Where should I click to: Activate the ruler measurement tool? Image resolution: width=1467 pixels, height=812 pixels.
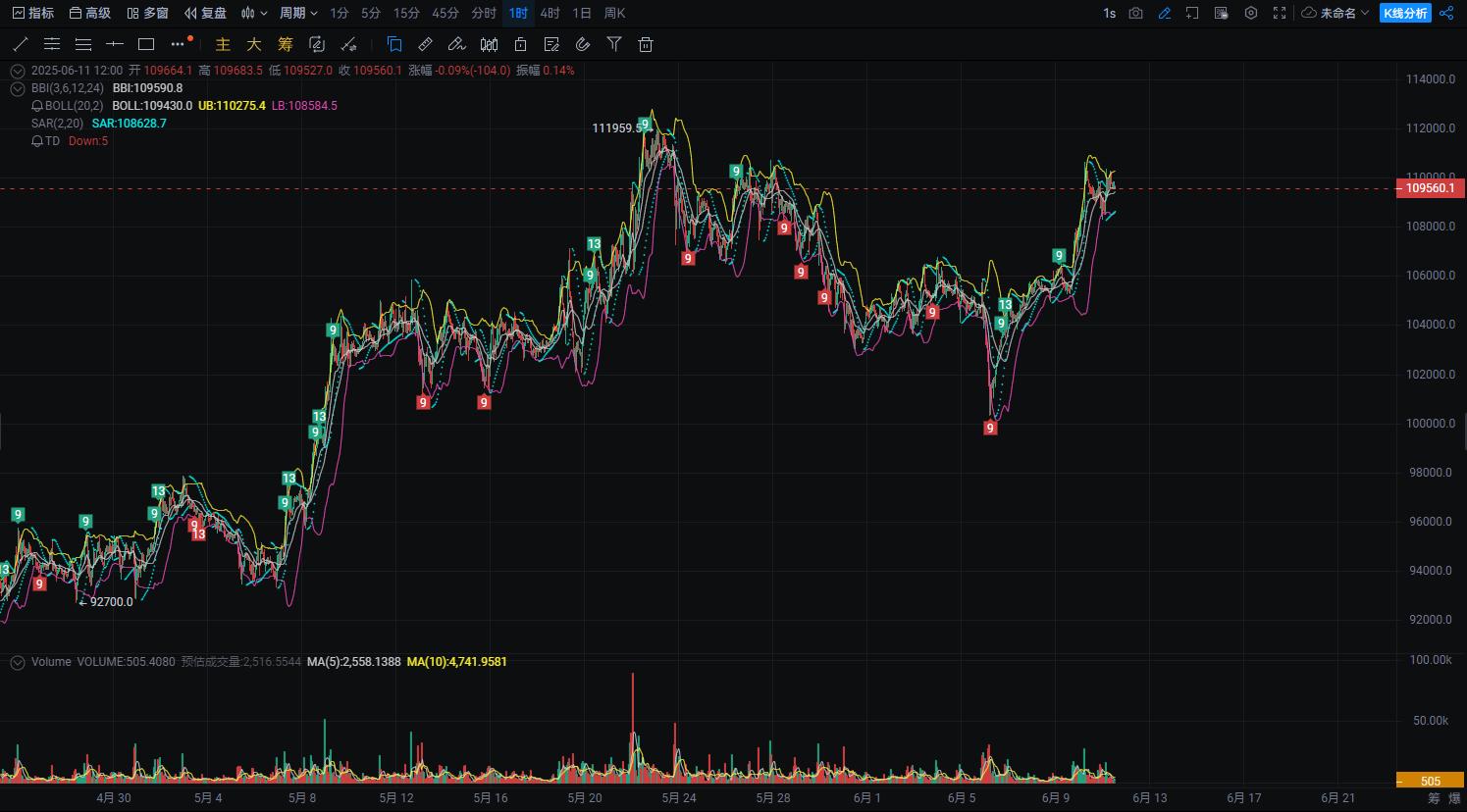click(x=425, y=44)
